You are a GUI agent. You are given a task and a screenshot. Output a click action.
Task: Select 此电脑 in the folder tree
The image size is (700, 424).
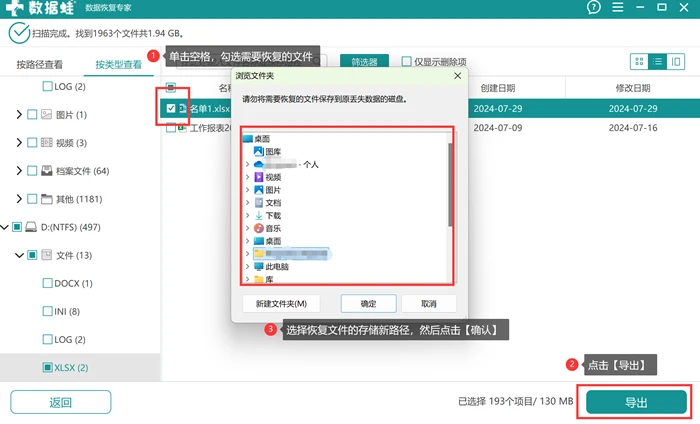click(x=271, y=266)
